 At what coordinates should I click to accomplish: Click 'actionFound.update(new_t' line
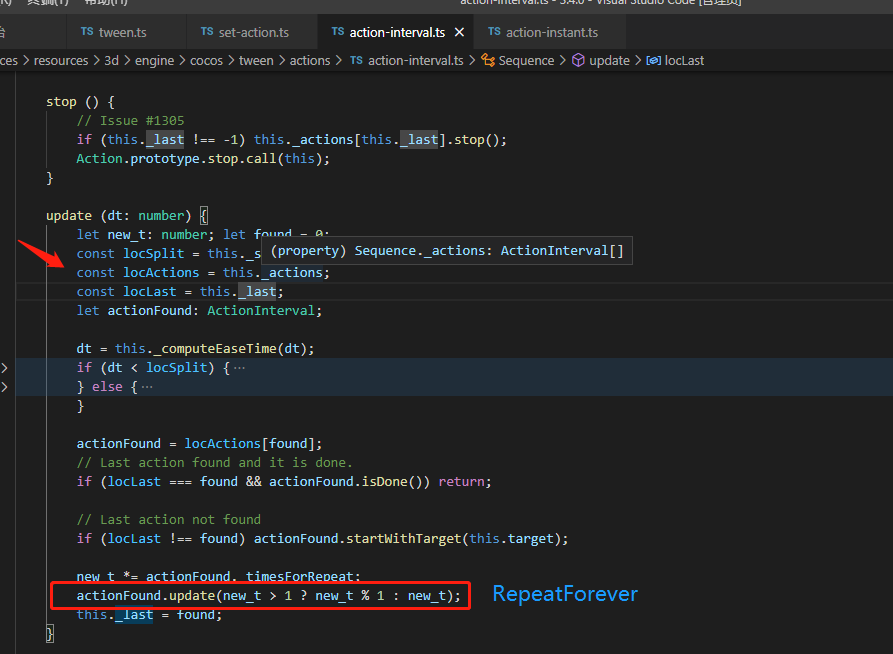point(269,595)
